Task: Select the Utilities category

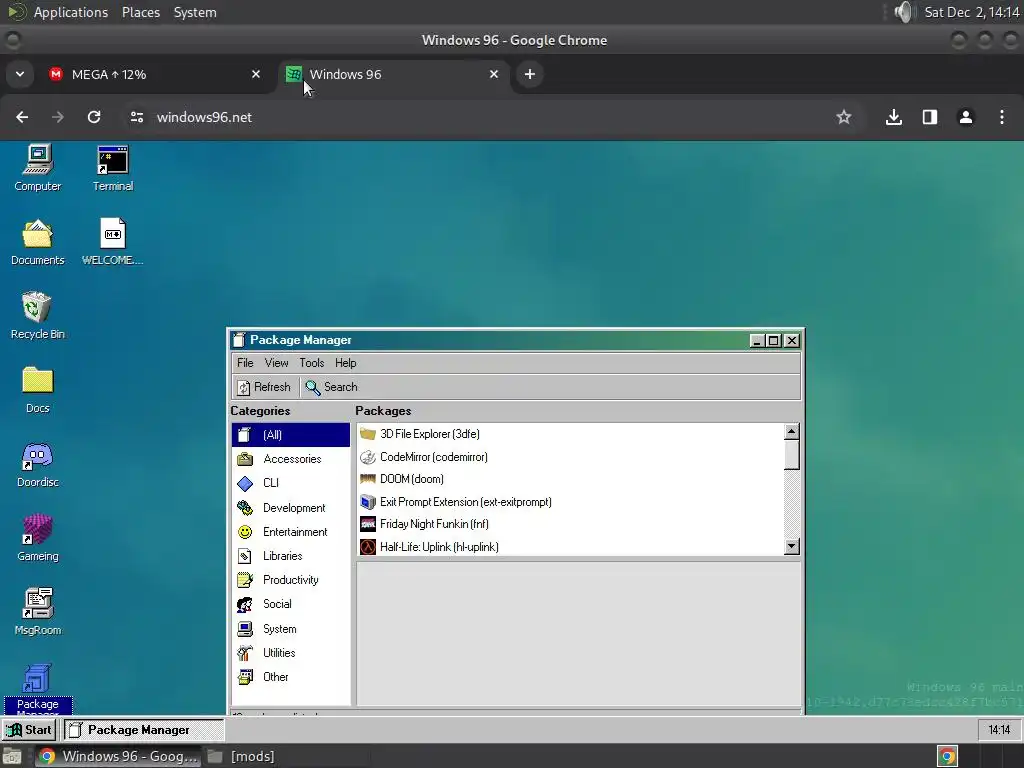Action: pyautogui.click(x=291, y=653)
